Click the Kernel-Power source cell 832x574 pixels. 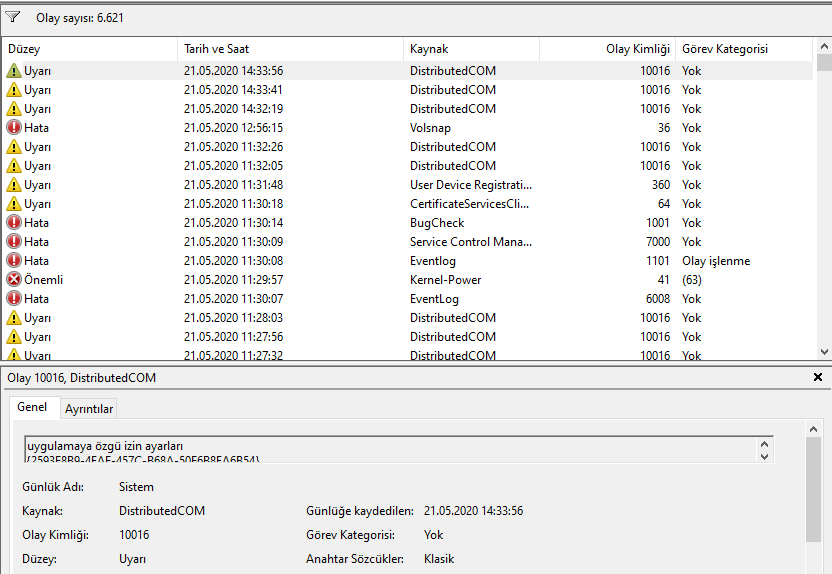[x=445, y=280]
